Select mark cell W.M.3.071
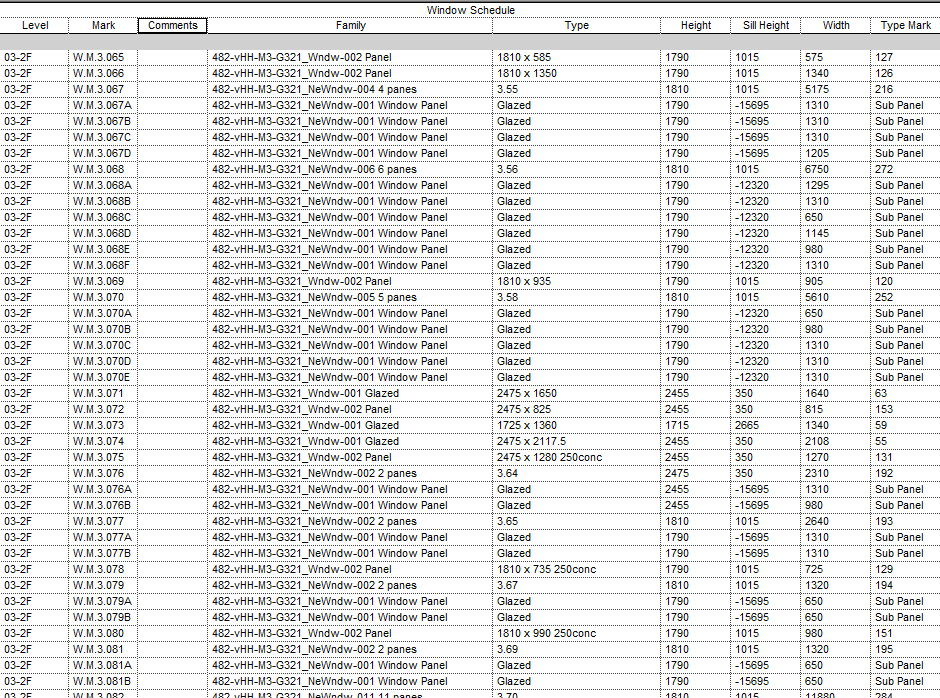940x698 pixels. [103, 393]
